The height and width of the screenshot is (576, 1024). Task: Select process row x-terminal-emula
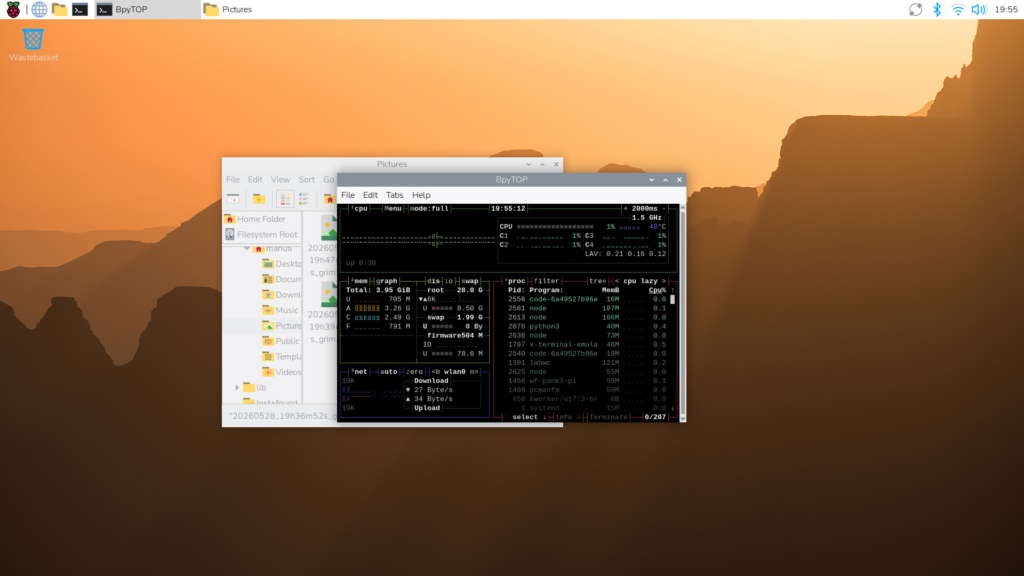[x=586, y=344]
